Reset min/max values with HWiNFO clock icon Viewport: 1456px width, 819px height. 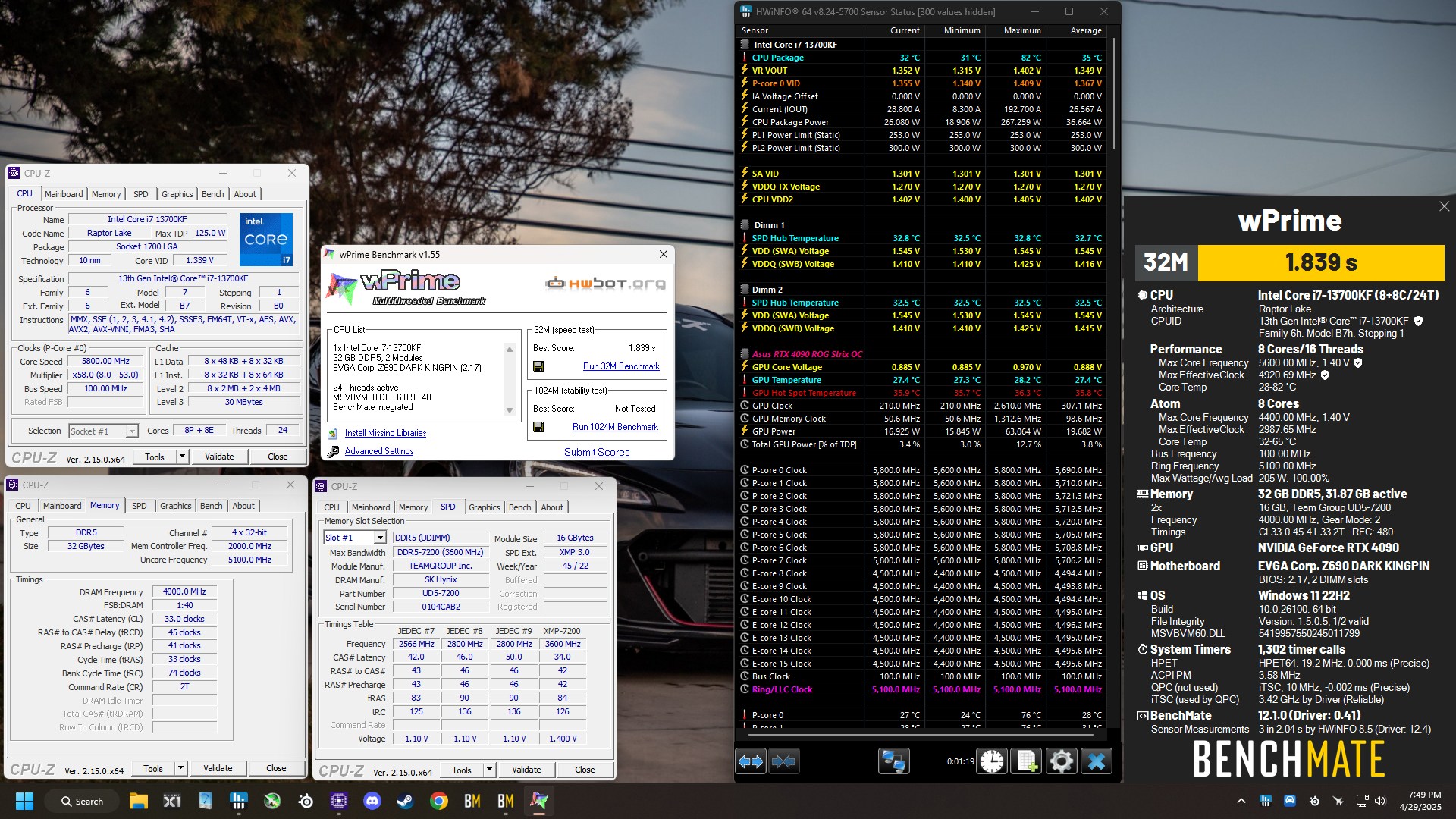pos(992,761)
